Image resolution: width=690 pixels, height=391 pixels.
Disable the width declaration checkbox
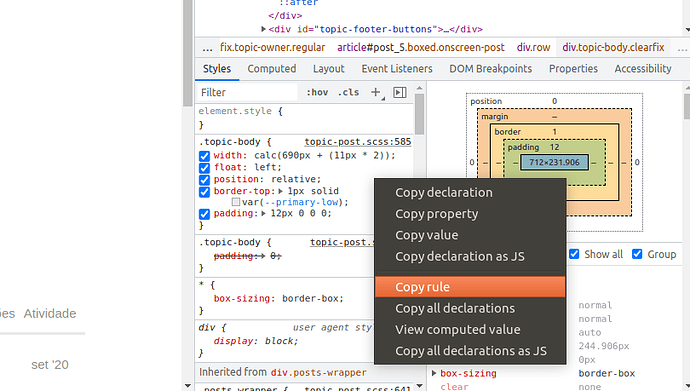coord(204,156)
